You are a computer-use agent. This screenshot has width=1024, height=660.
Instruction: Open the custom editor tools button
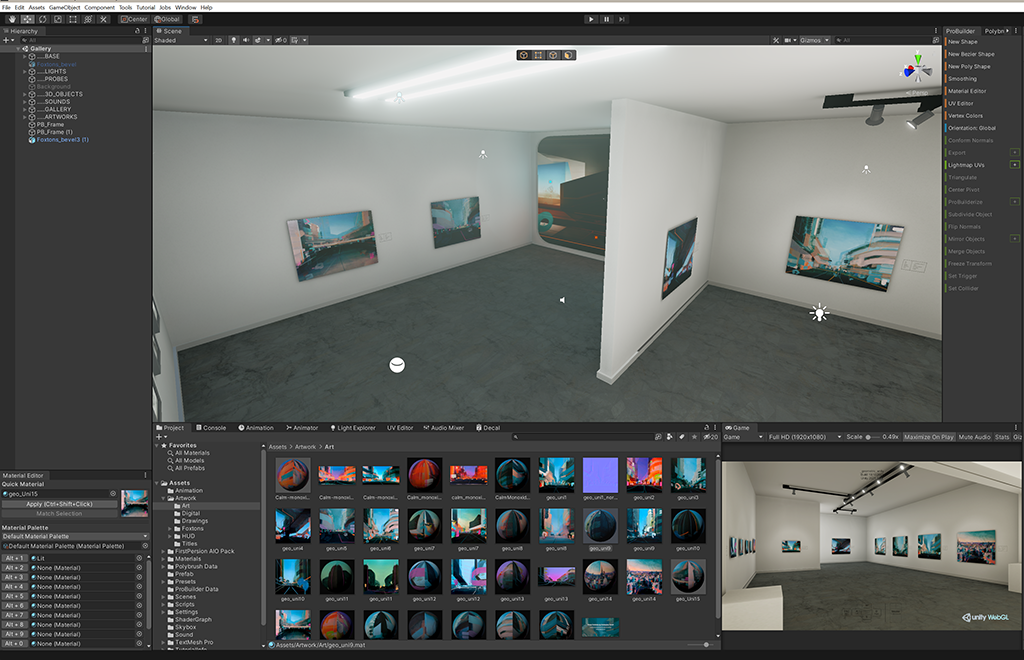coord(103,20)
